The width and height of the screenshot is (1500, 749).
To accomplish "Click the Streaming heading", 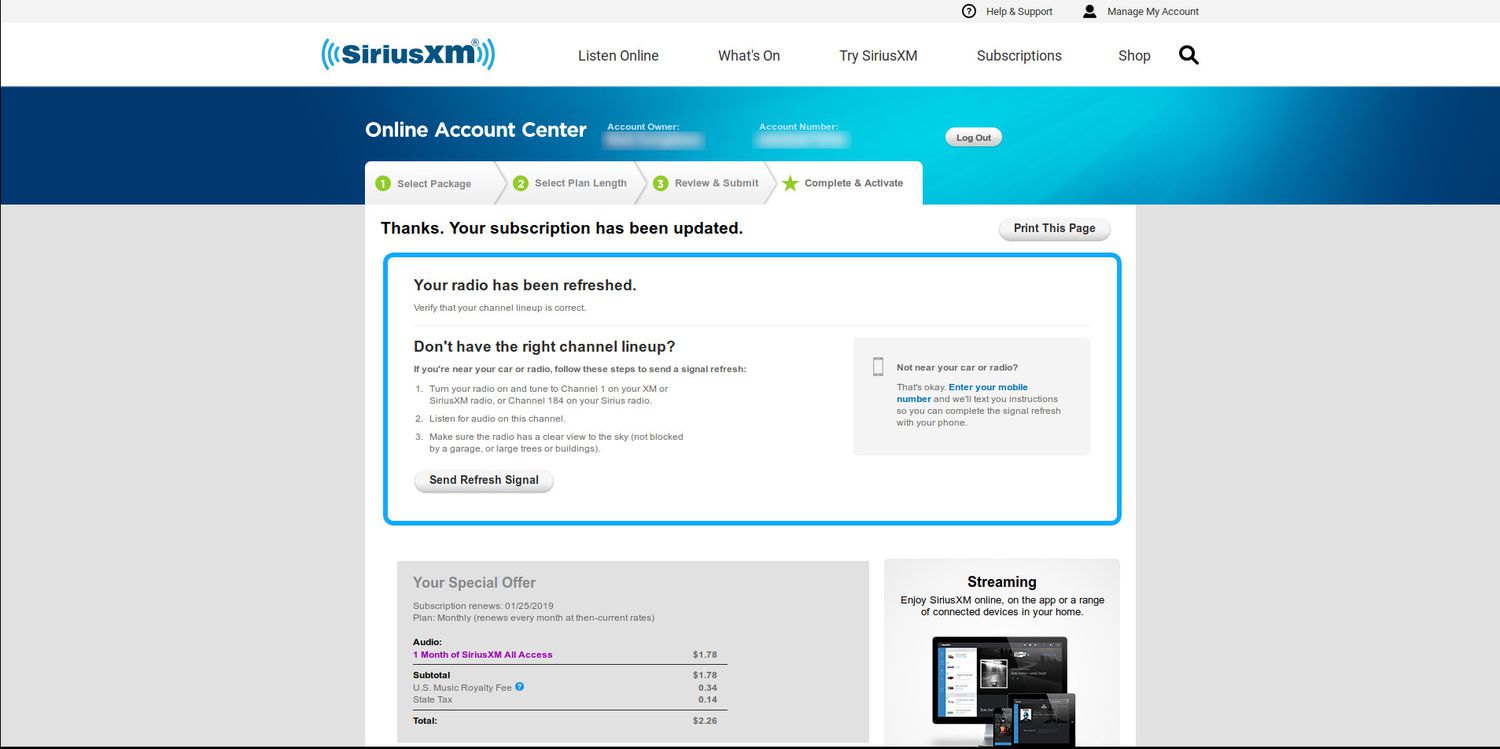I will 1002,582.
